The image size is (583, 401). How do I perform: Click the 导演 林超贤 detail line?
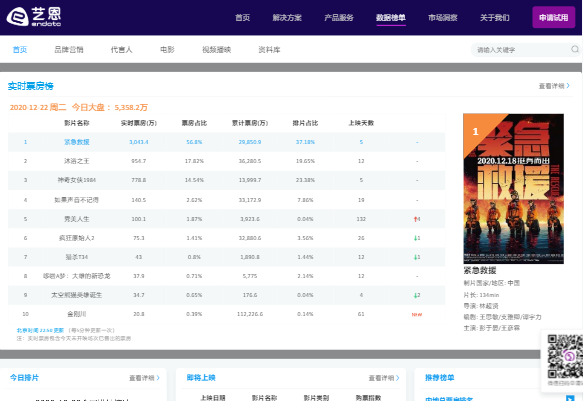tap(481, 306)
